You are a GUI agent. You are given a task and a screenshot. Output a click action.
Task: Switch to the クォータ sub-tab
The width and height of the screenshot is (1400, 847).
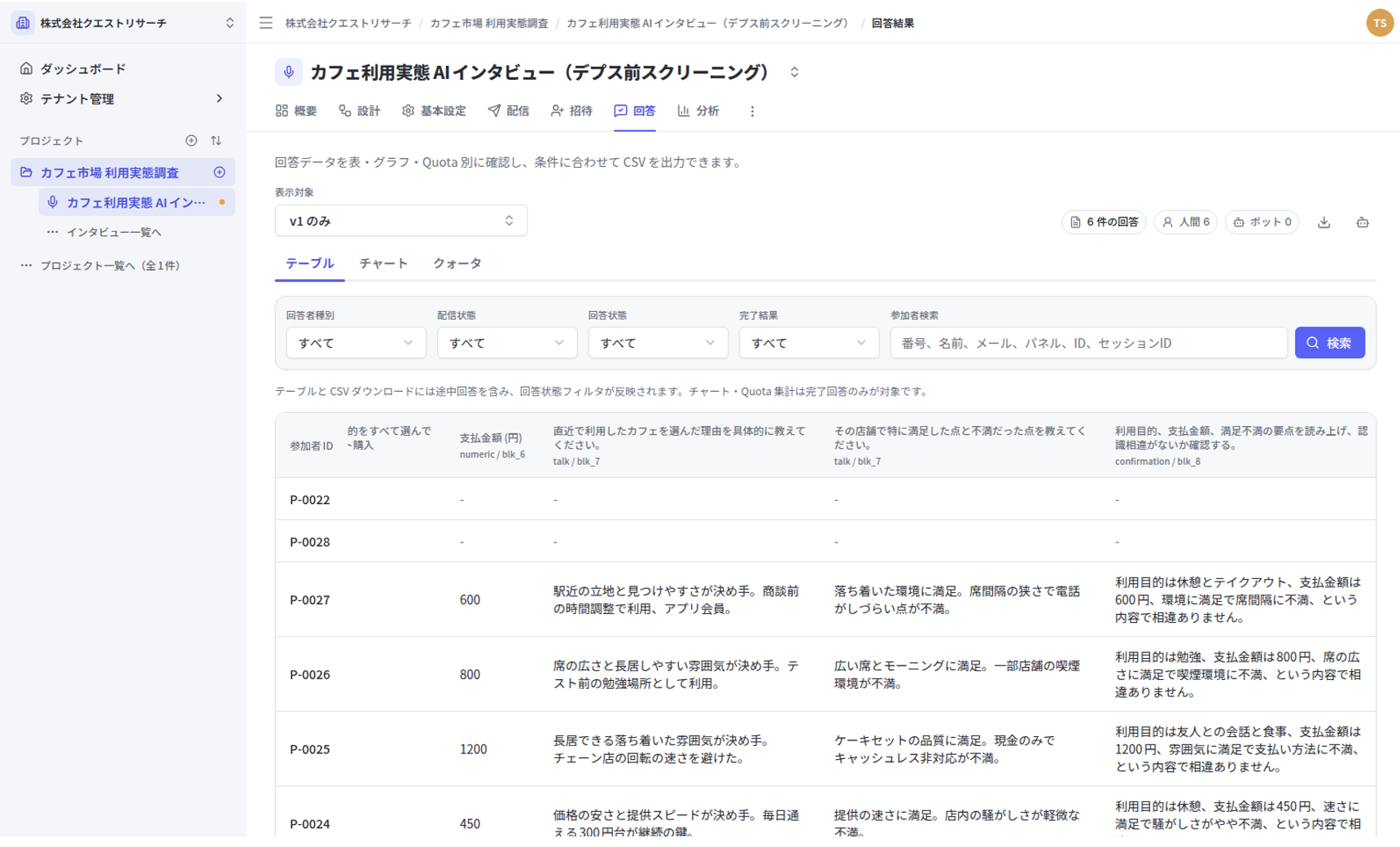[457, 263]
